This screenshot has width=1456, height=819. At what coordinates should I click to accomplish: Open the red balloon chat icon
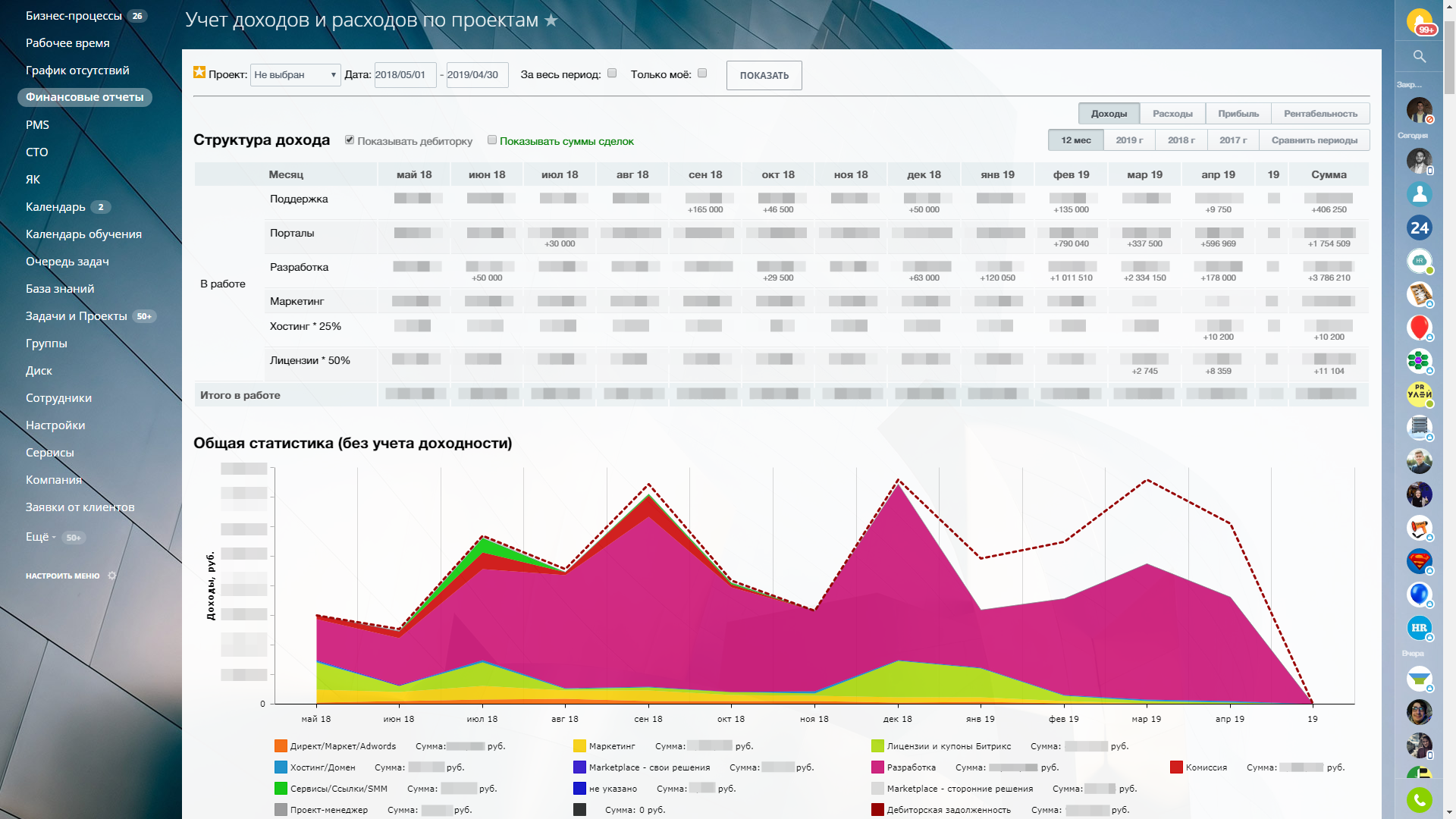[x=1419, y=328]
